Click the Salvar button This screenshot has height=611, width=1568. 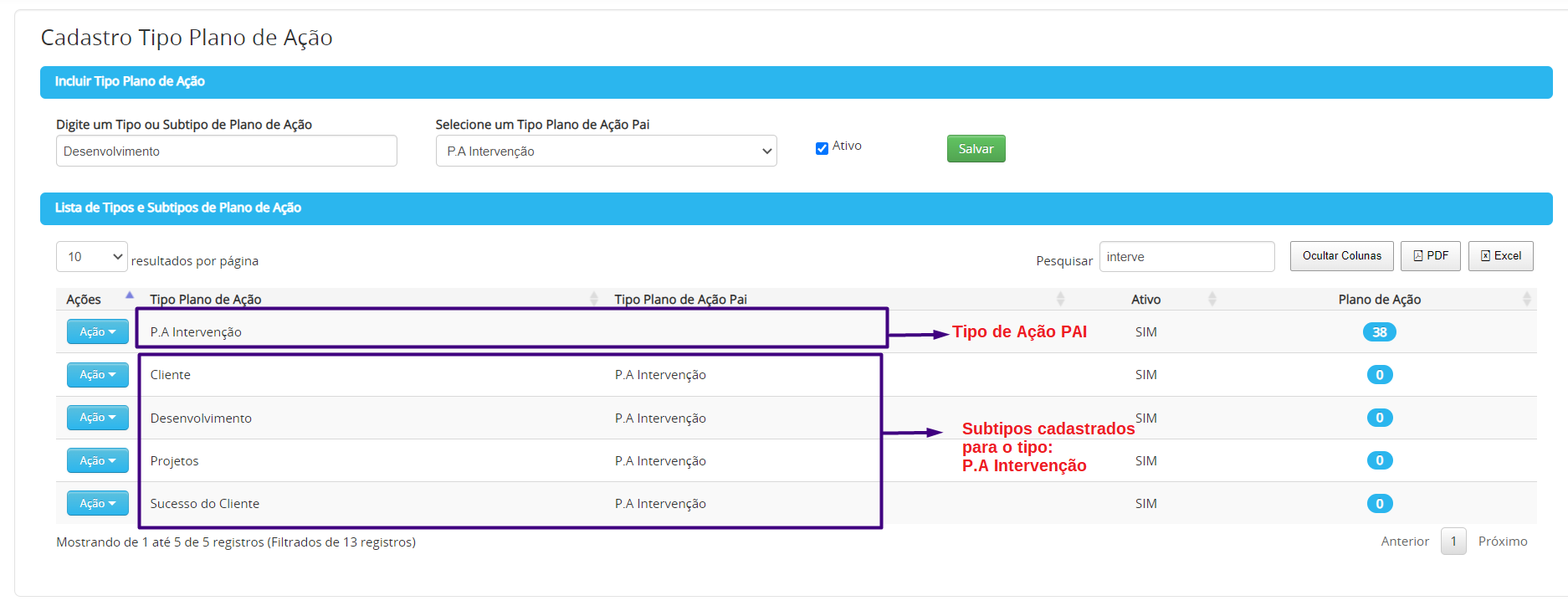(976, 149)
